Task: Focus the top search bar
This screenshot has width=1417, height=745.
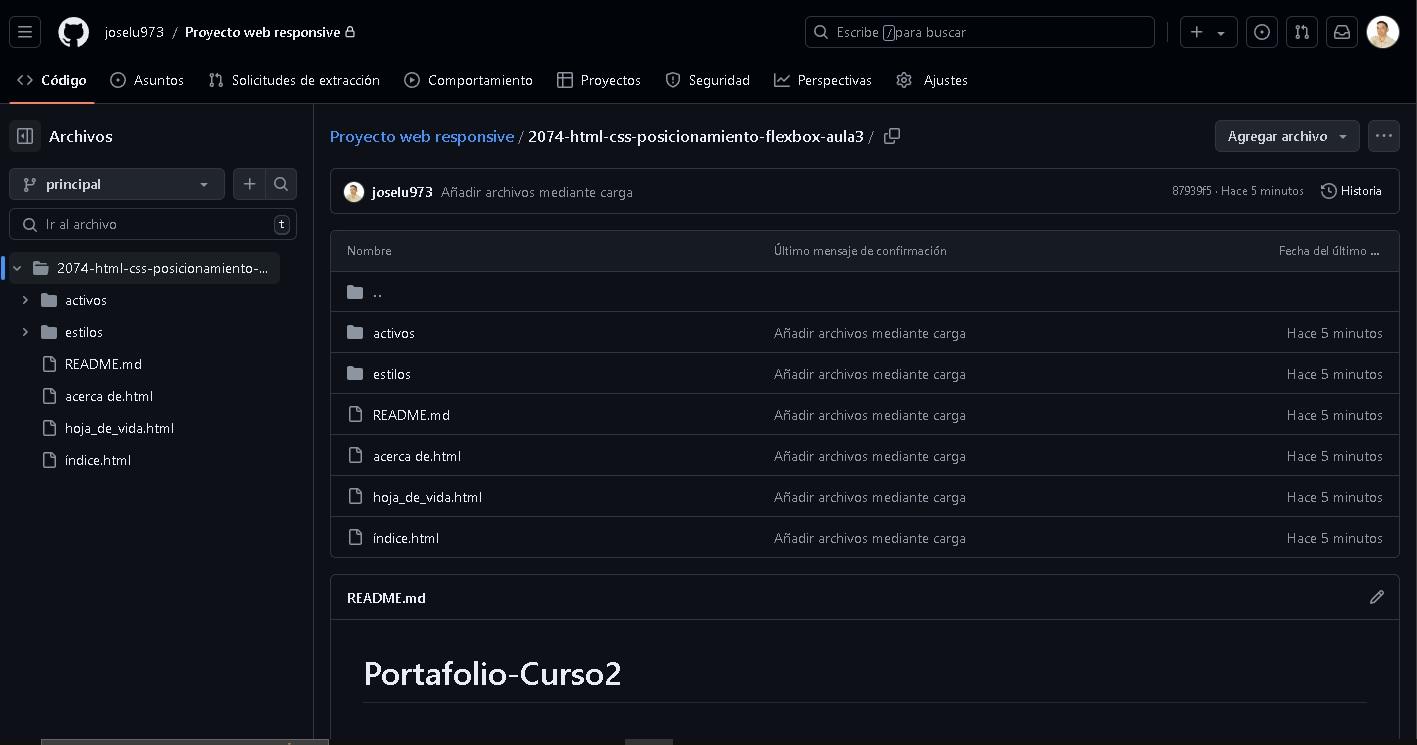Action: 980,32
